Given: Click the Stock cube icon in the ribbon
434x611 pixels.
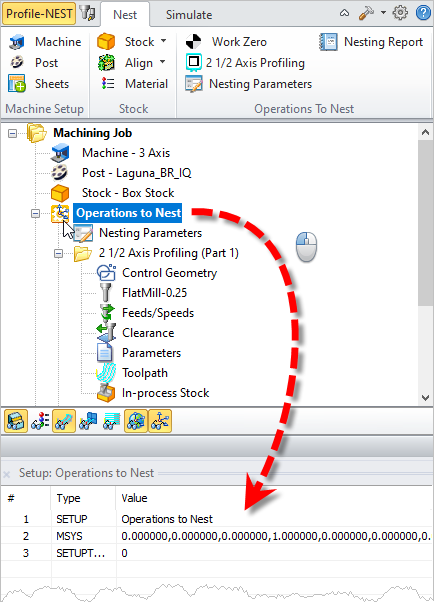Looking at the screenshot, I should 106,42.
